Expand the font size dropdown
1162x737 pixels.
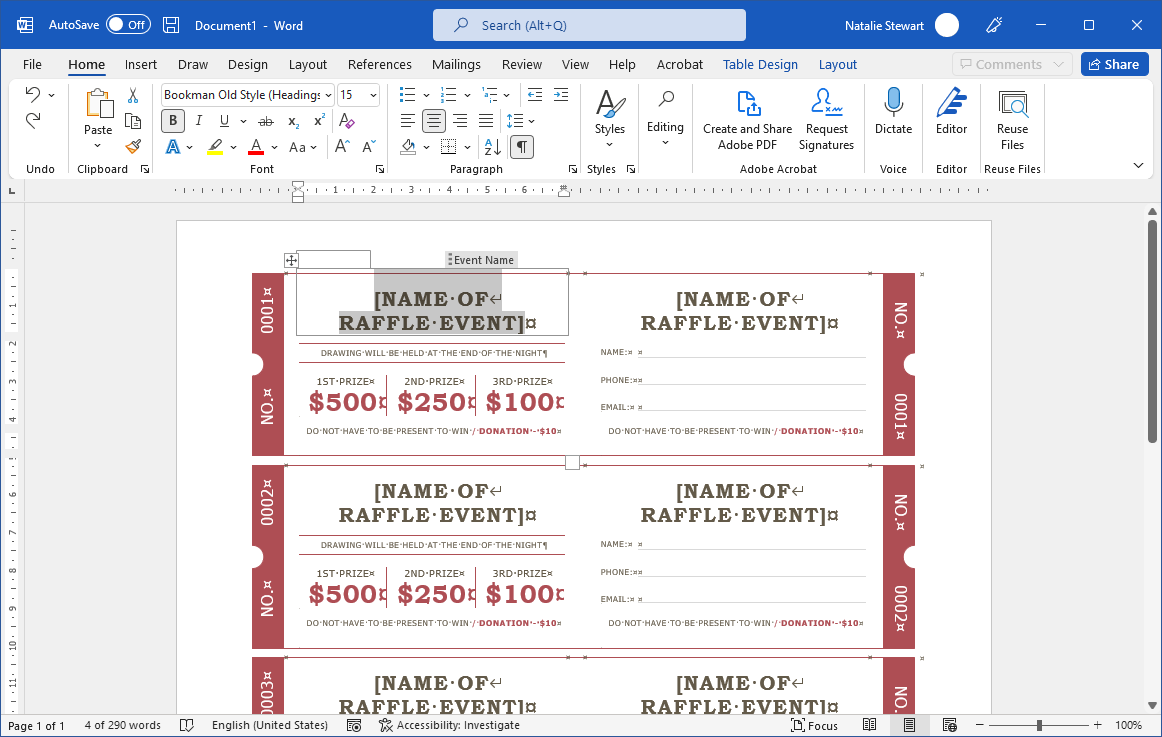[373, 95]
